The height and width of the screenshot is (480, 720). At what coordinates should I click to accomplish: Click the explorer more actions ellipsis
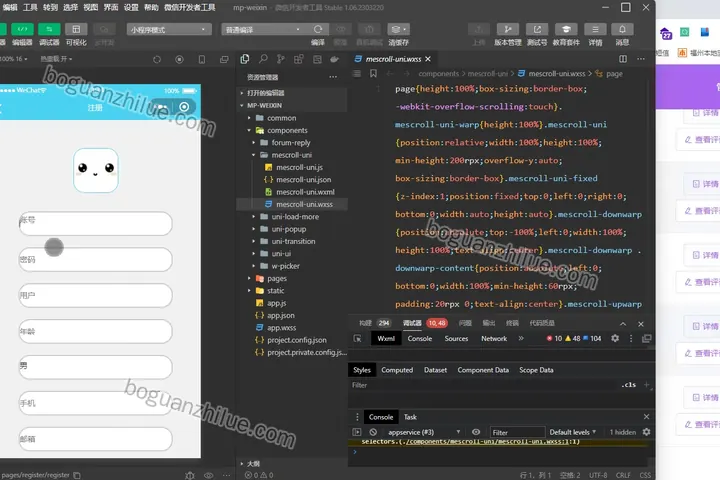coord(333,77)
